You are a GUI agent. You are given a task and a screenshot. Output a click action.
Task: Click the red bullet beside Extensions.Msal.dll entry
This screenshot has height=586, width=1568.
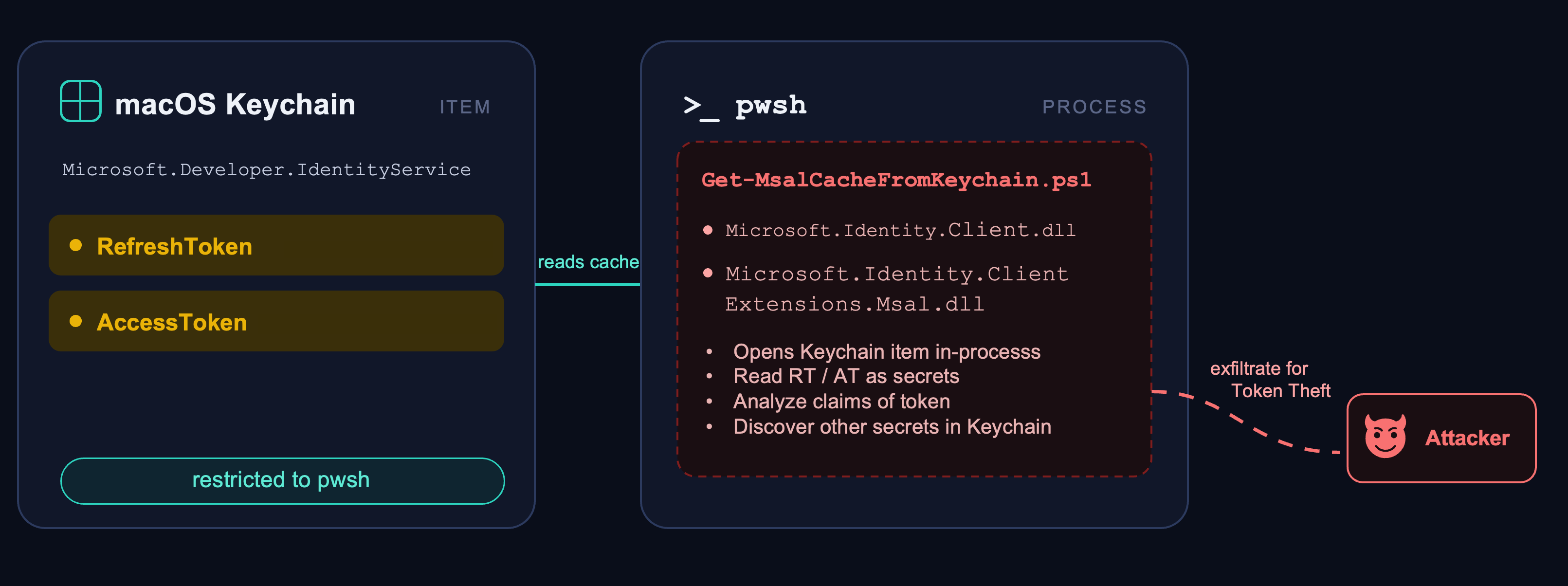[707, 273]
